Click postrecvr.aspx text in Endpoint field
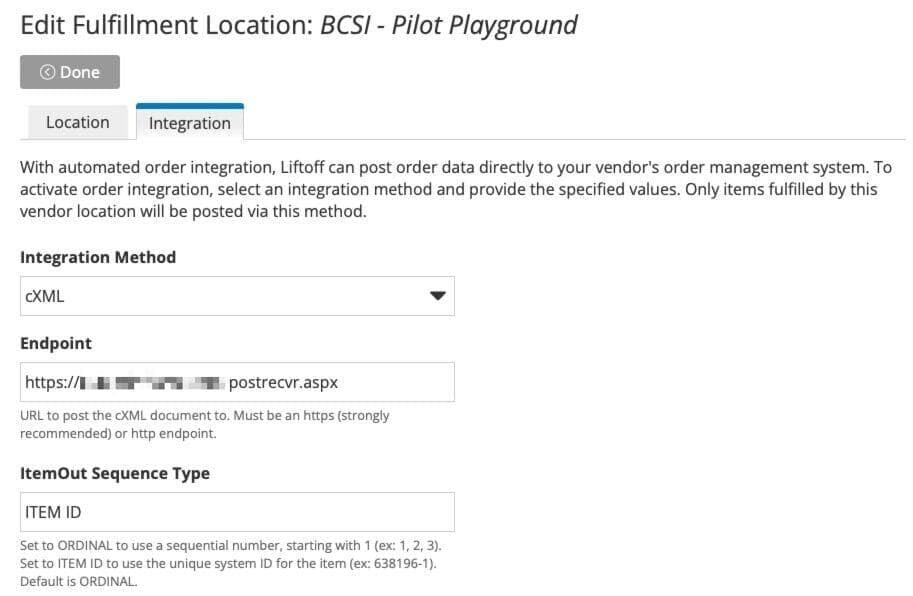 click(283, 383)
